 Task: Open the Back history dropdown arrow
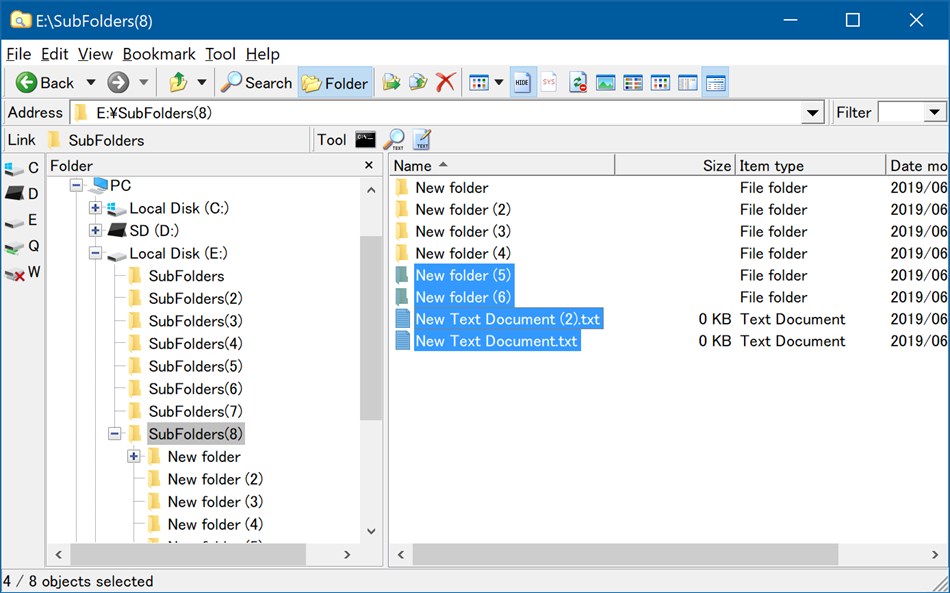91,82
